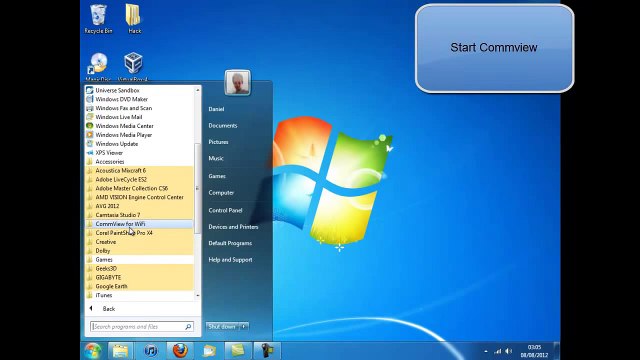
Task: Expand Corel PaintShop Pro X4 folder
Action: coord(139,233)
